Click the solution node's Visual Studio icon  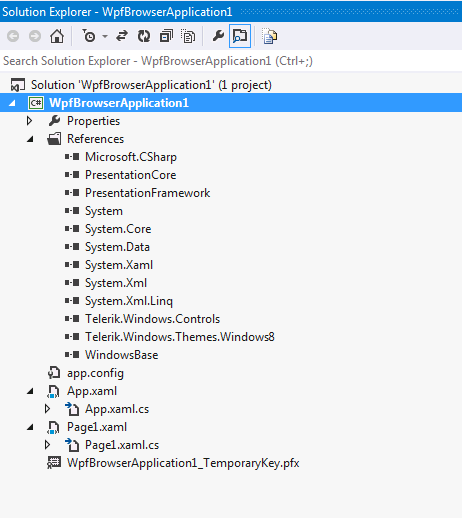tap(18, 85)
